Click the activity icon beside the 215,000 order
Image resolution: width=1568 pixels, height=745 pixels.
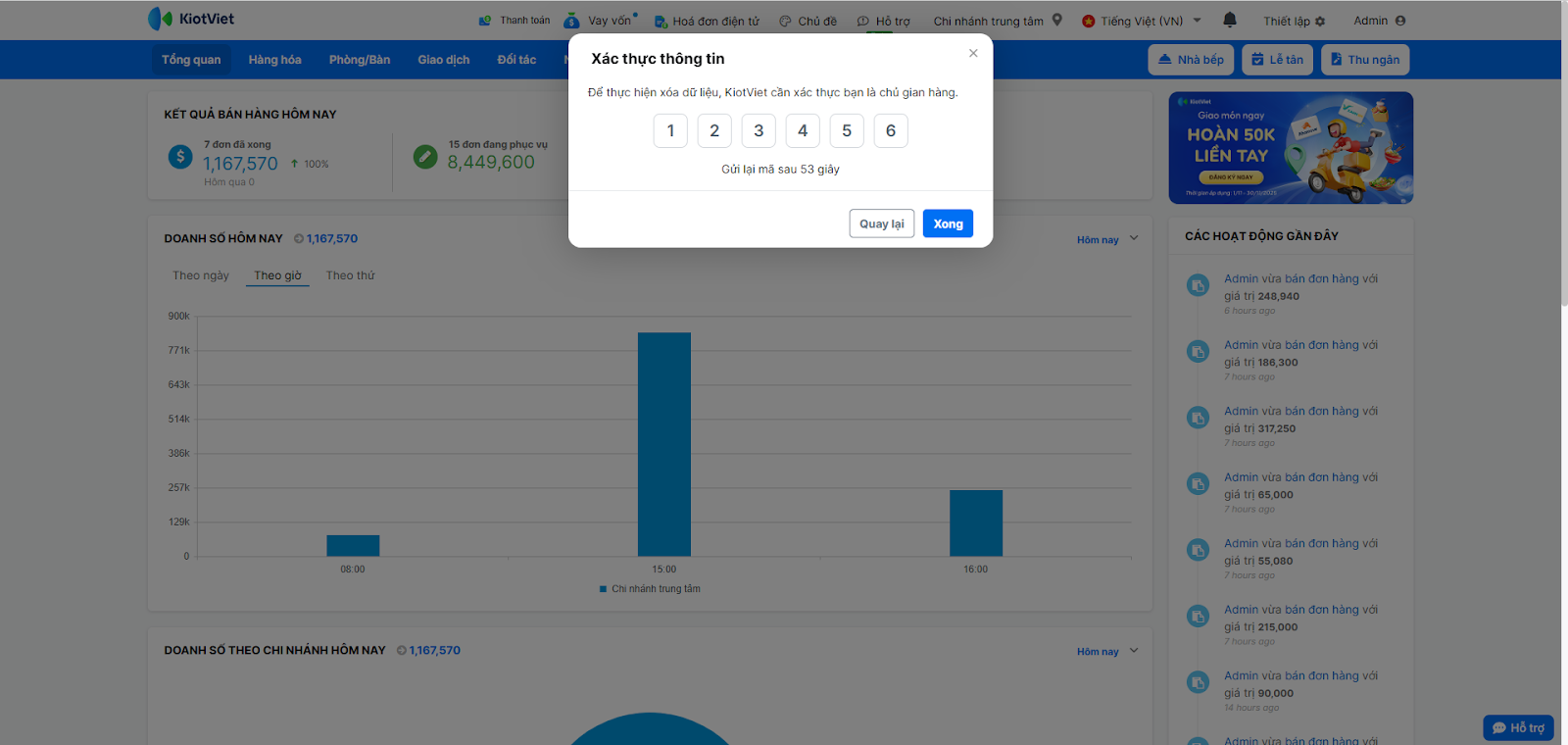point(1198,616)
